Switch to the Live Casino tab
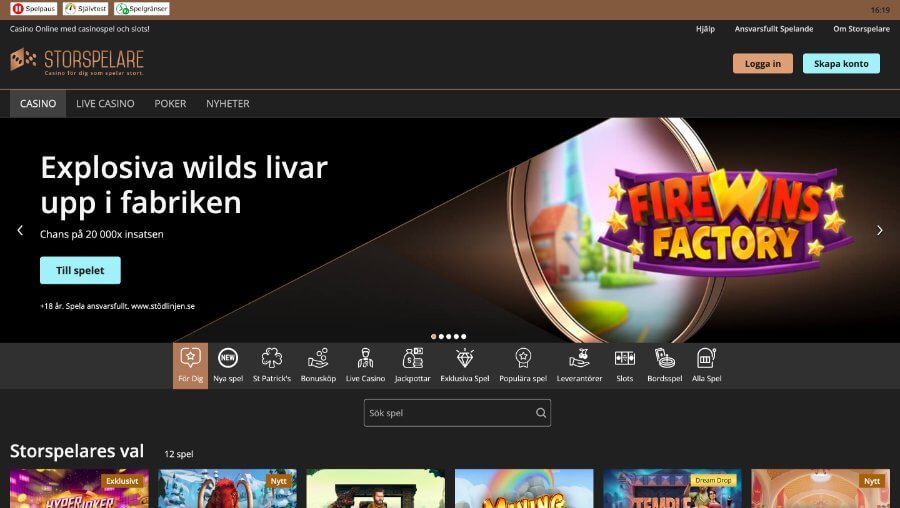This screenshot has width=900, height=508. pyautogui.click(x=105, y=103)
